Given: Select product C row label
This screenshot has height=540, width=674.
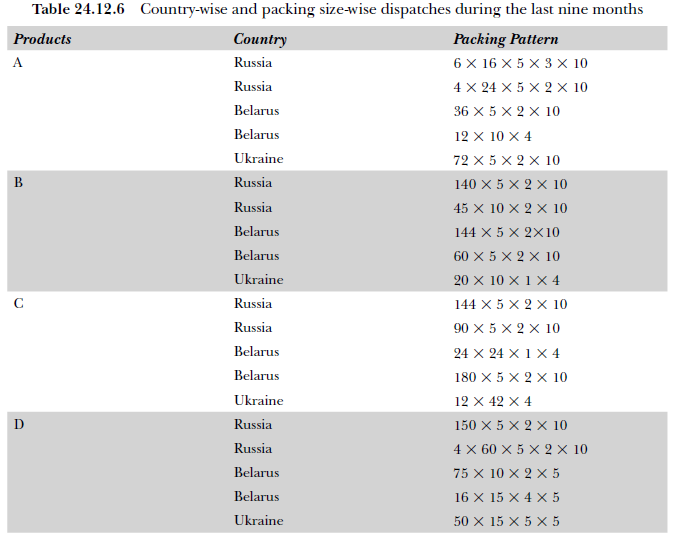Looking at the screenshot, I should click(18, 304).
